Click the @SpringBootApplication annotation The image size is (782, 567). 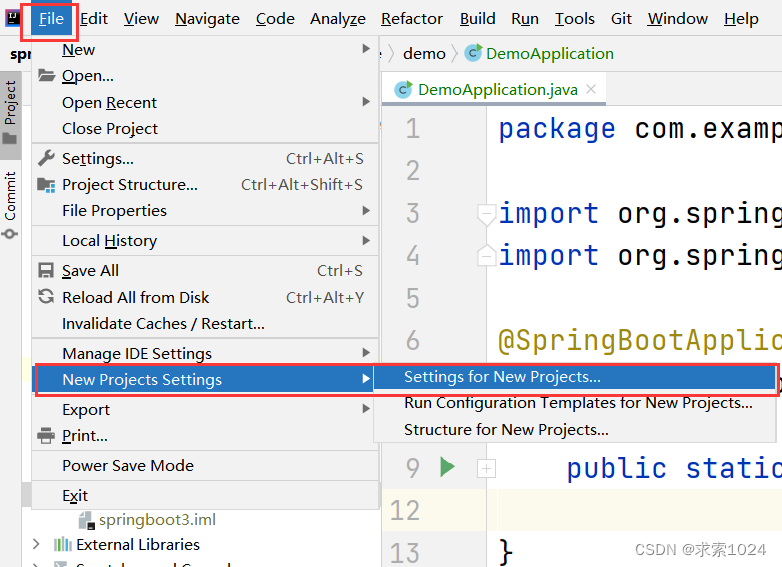pos(639,341)
